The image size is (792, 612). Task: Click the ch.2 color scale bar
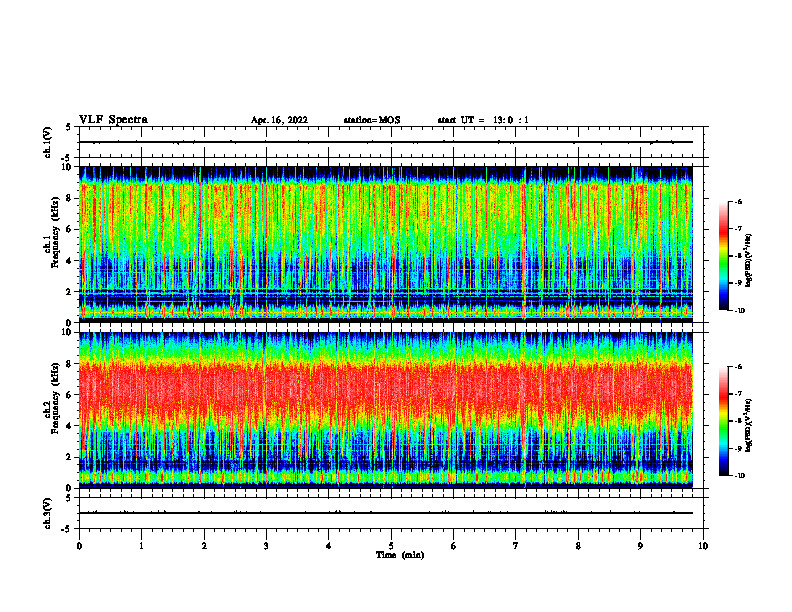point(724,421)
